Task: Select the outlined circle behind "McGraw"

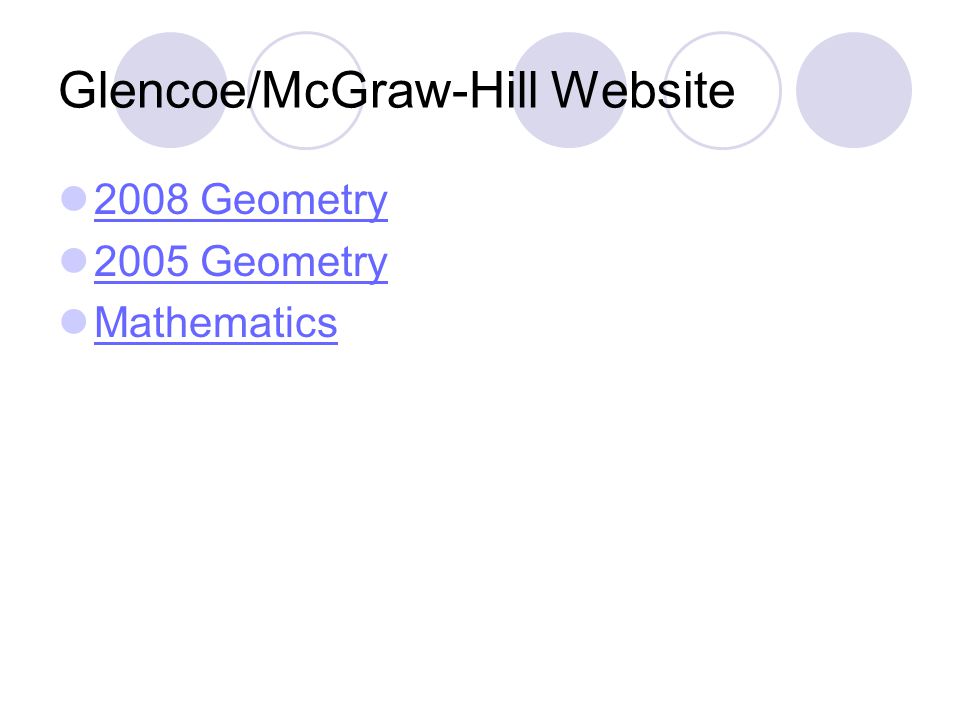Action: click(306, 90)
